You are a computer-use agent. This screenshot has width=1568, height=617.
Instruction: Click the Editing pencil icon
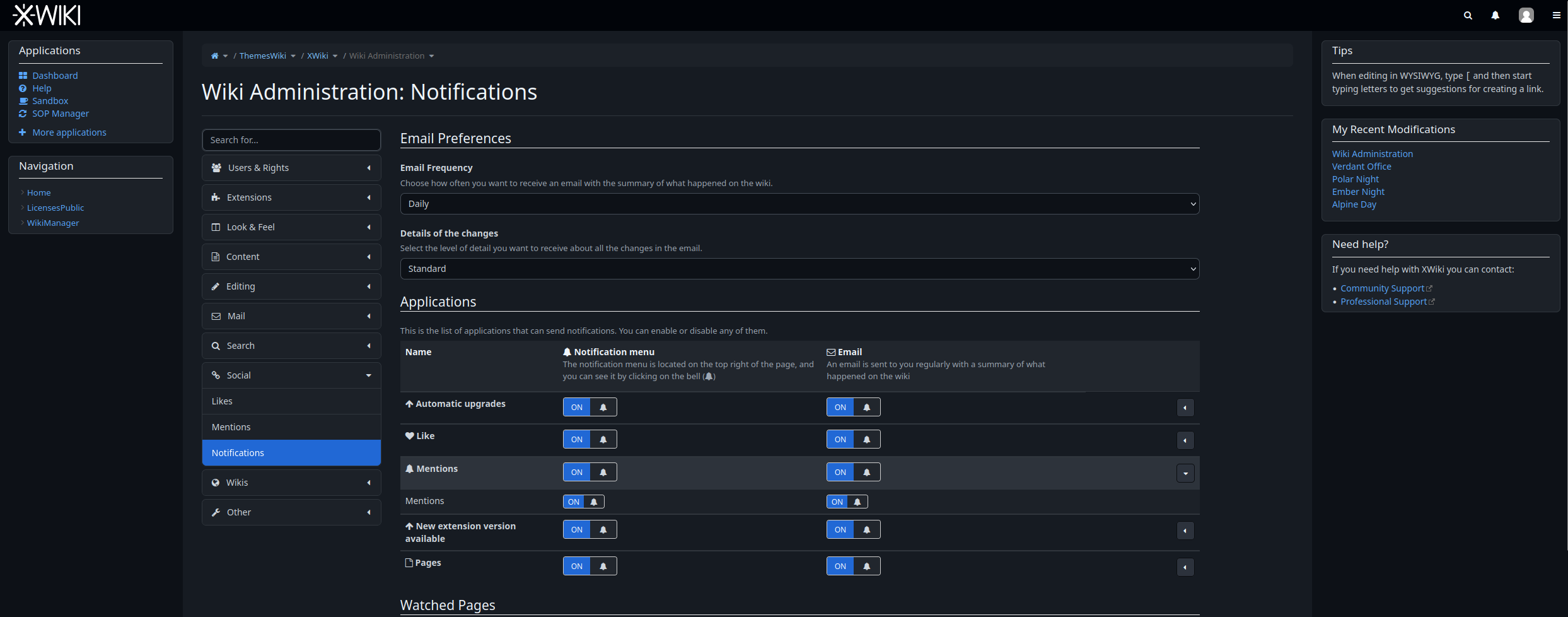click(x=216, y=286)
